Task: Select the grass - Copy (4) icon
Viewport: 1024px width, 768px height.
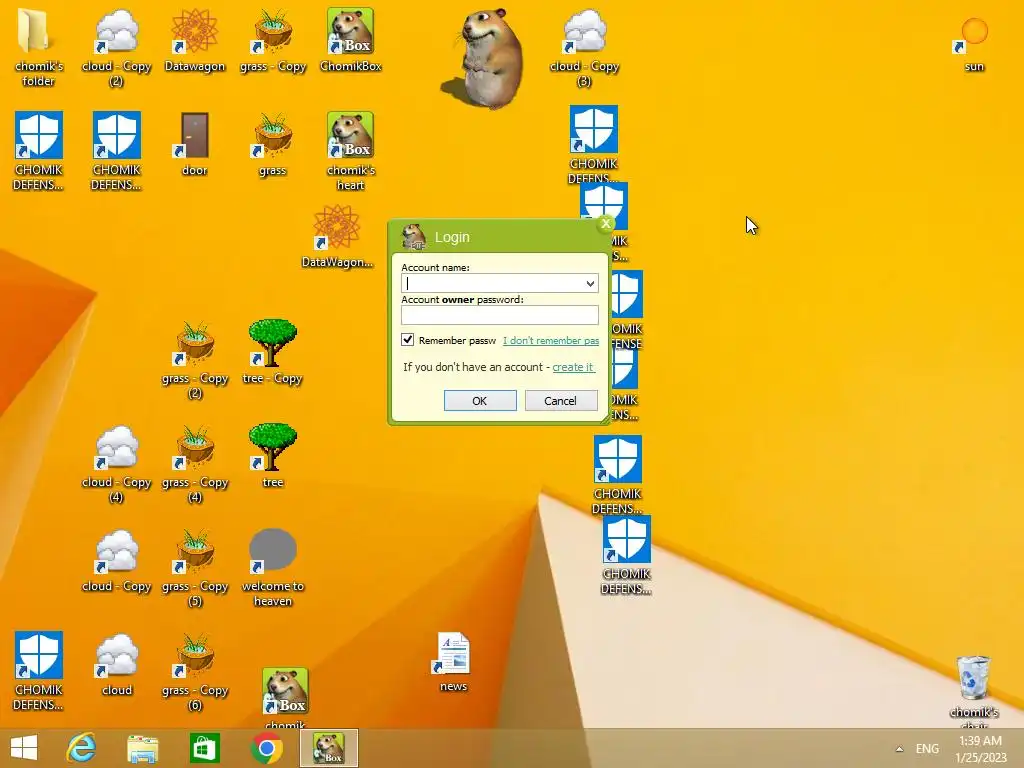Action: [x=195, y=463]
